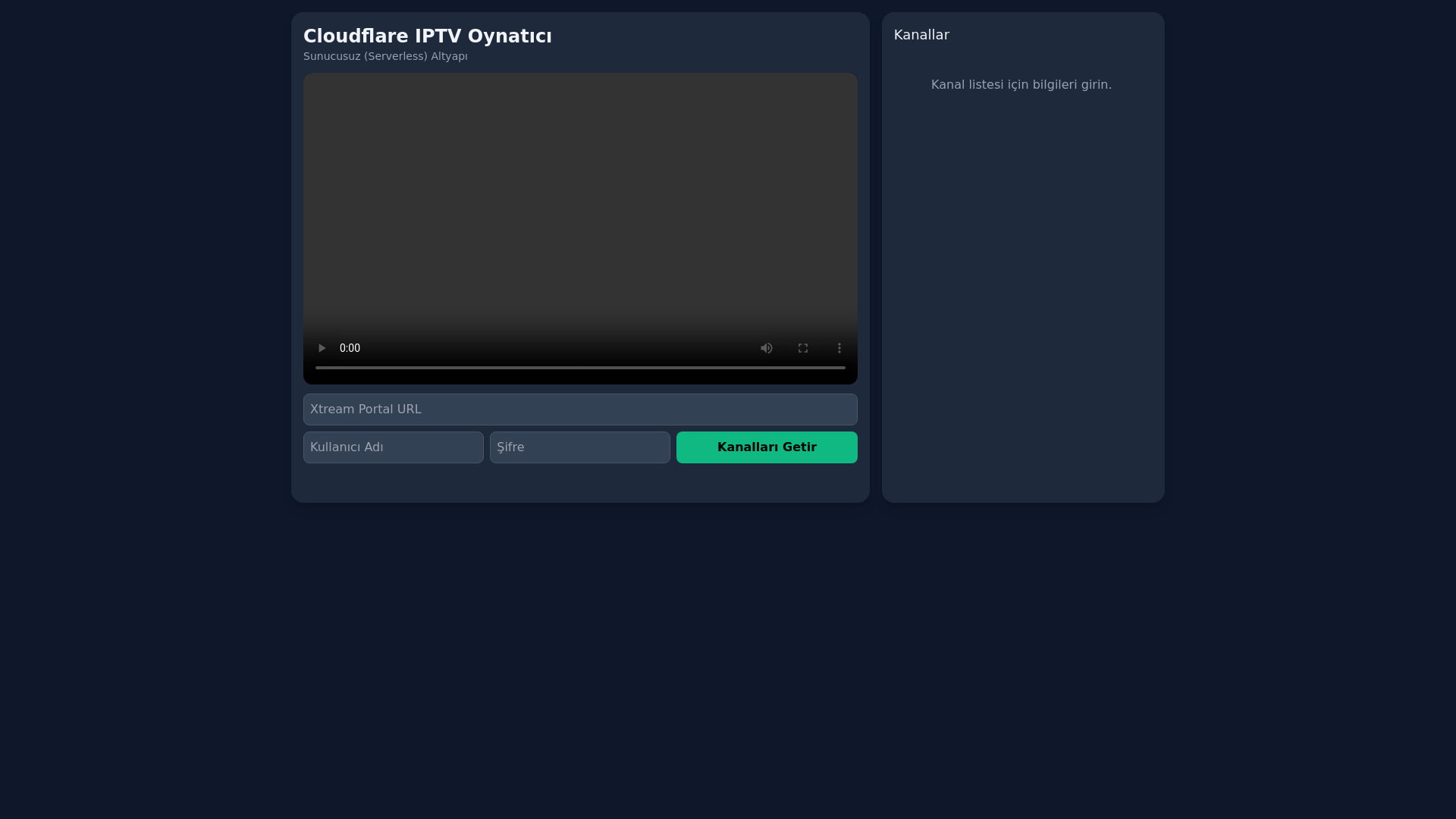Focus the Xtream Portal URL field
This screenshot has width=1456, height=819.
click(580, 409)
